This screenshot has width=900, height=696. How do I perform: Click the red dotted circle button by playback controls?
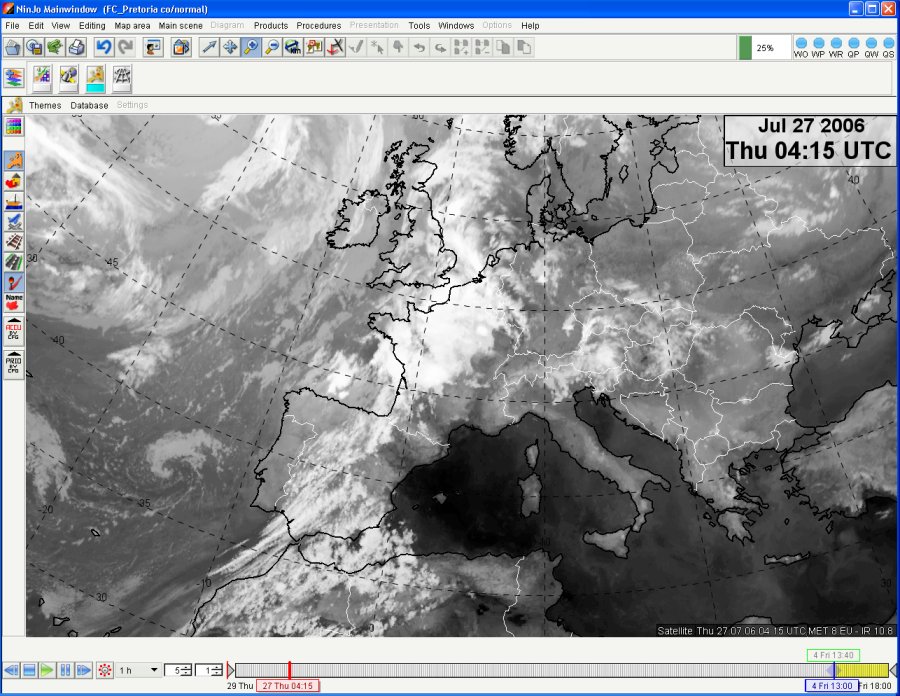104,670
